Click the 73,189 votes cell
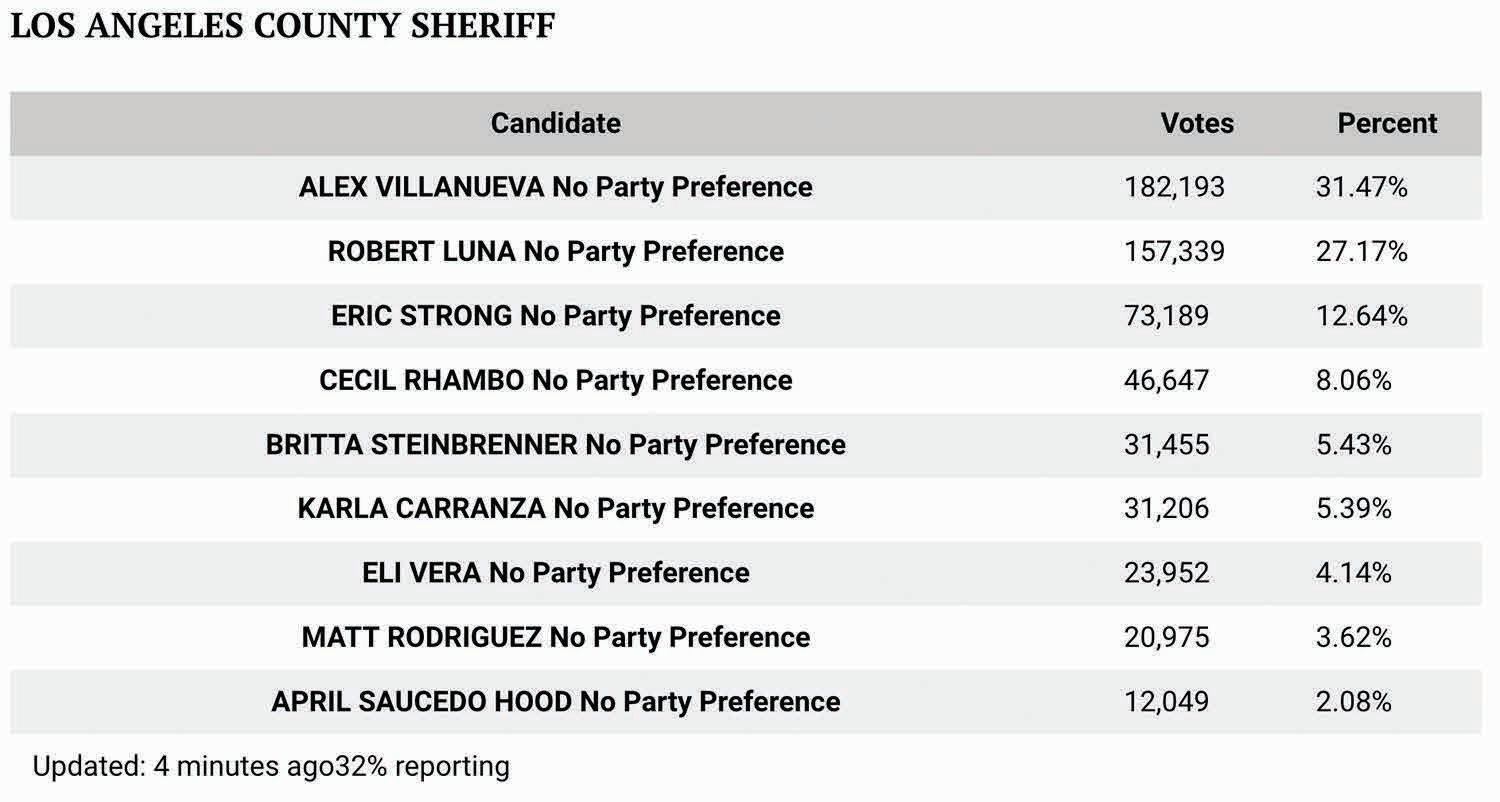The width and height of the screenshot is (1500, 802). 1166,316
